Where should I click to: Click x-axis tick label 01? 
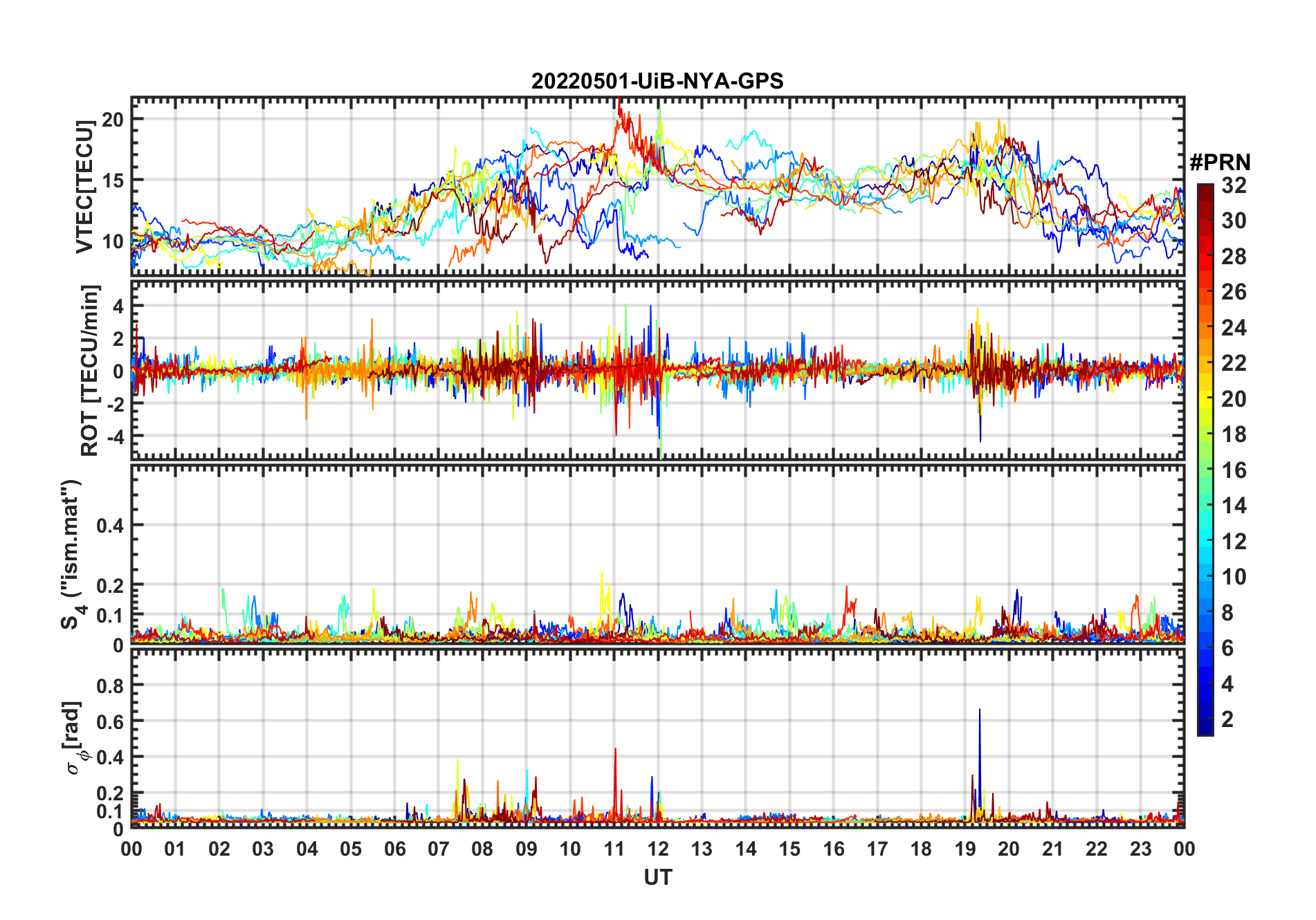[x=175, y=849]
